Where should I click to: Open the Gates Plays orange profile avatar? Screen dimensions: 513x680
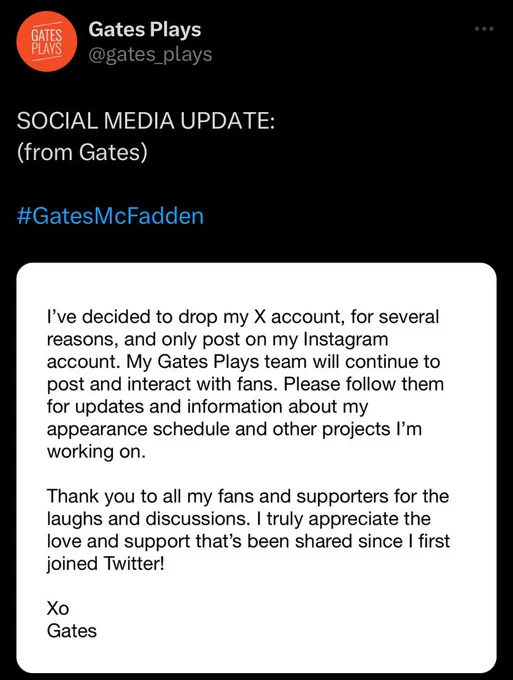46,41
